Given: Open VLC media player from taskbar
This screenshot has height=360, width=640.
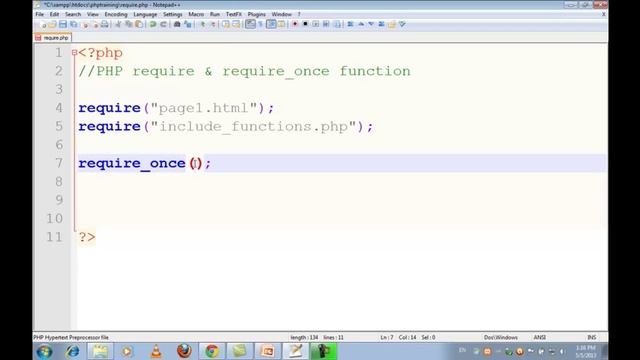Looking at the screenshot, I should pos(156,351).
